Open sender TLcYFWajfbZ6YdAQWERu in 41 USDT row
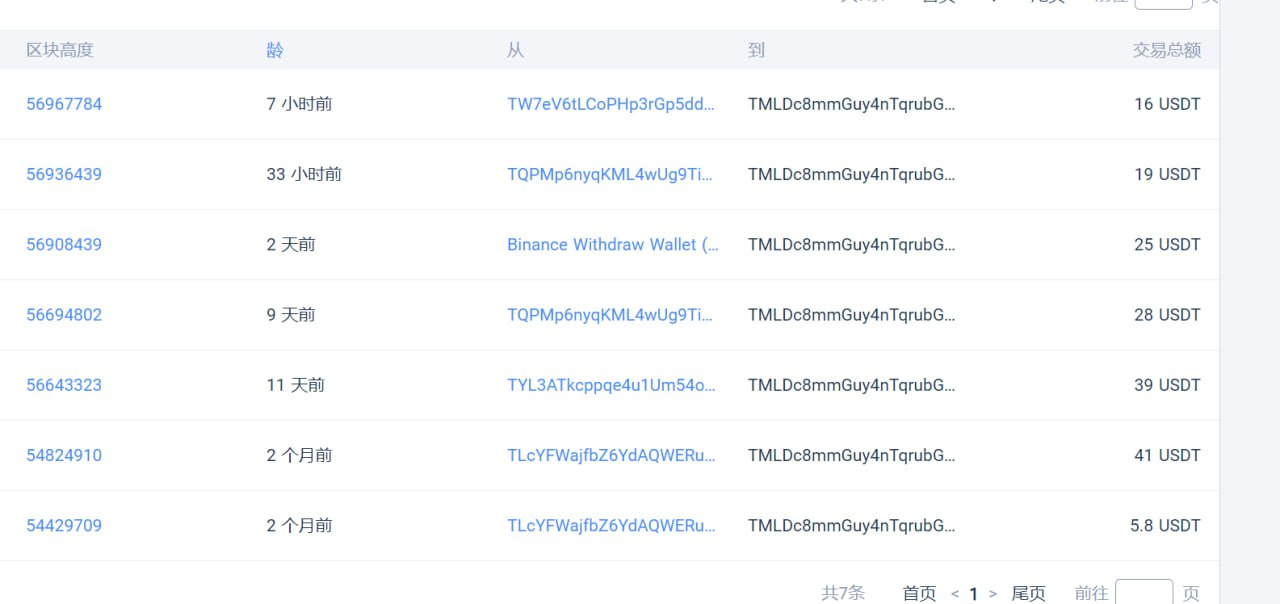Viewport: 1280px width, 604px height. tap(611, 455)
